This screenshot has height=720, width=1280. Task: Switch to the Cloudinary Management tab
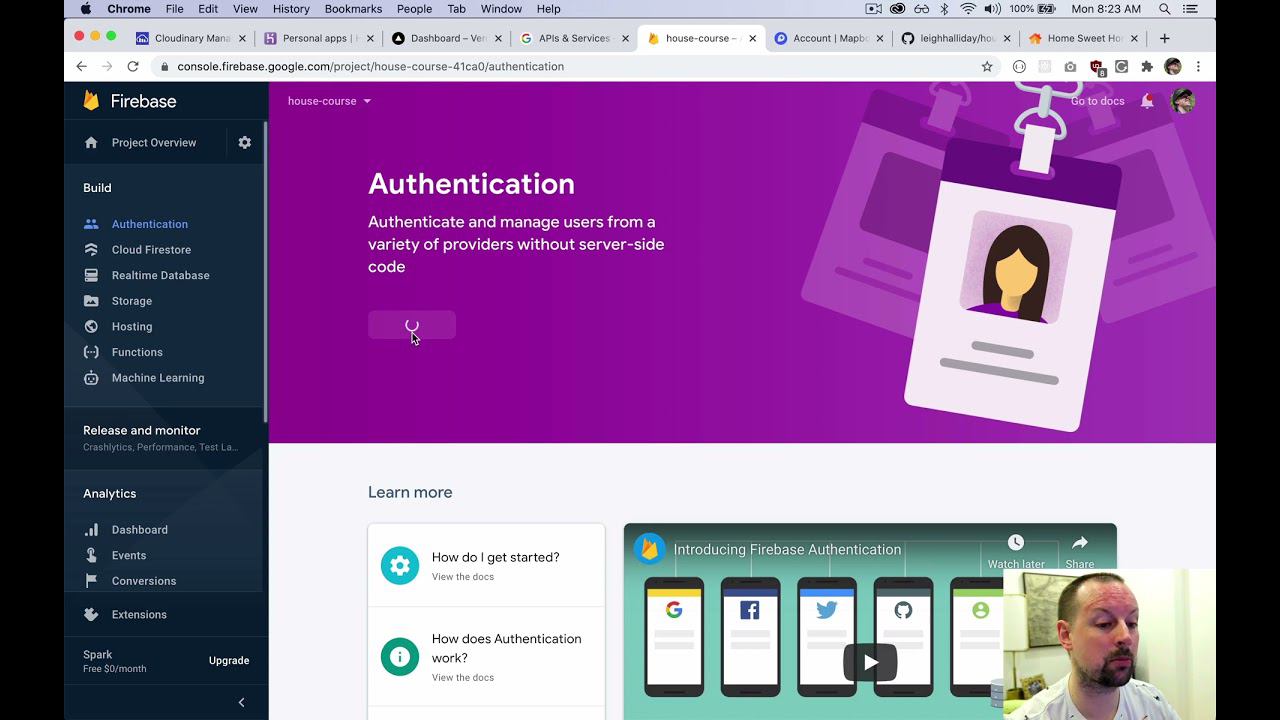coord(191,38)
